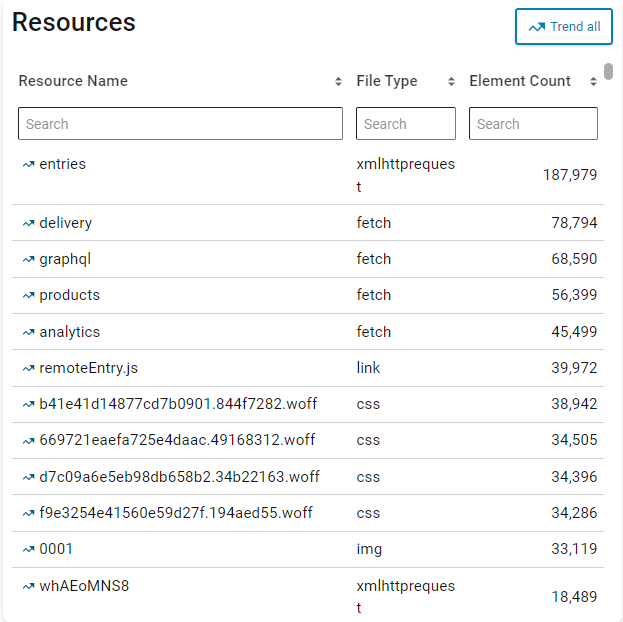Click the 33,119 element count value
623x622 pixels.
(x=574, y=549)
